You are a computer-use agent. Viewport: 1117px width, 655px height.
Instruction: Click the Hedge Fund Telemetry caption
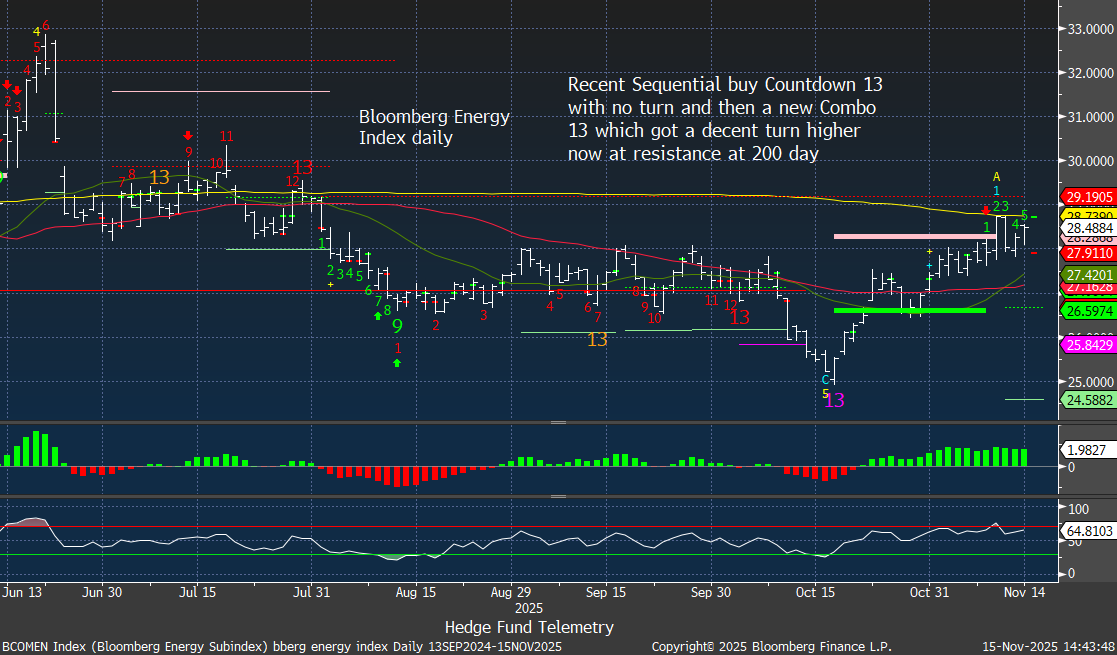pyautogui.click(x=529, y=627)
